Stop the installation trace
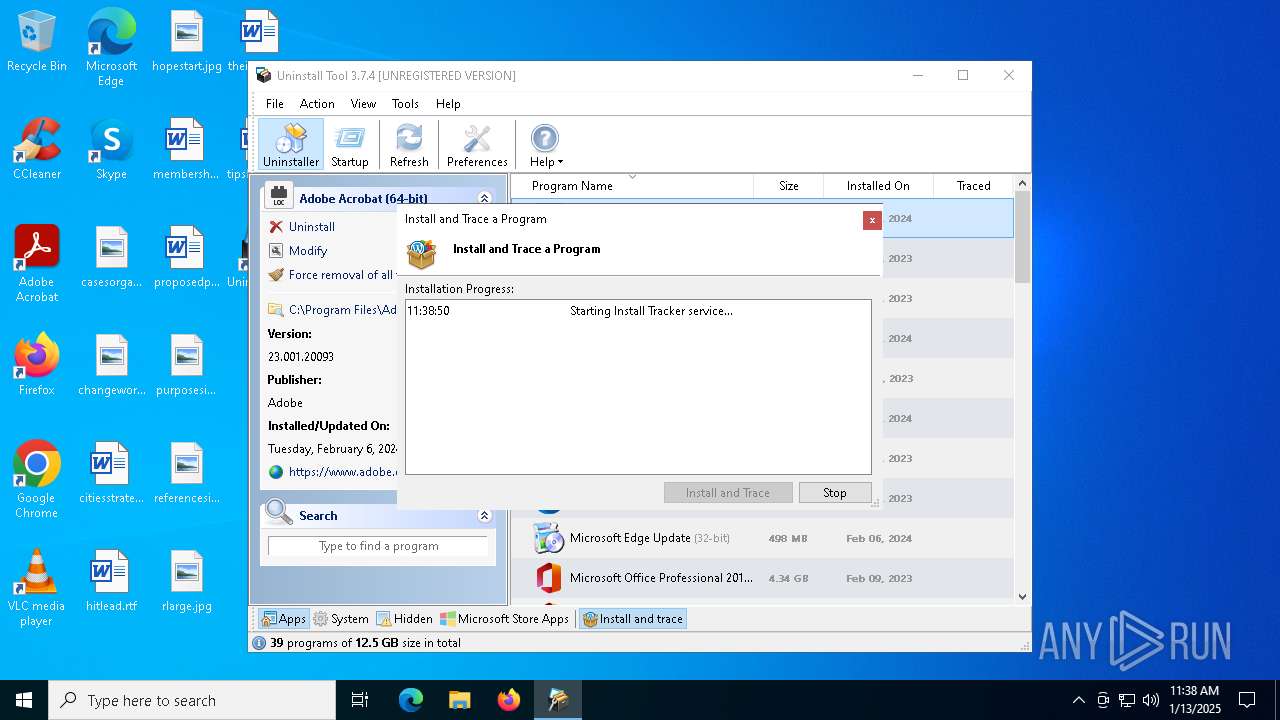This screenshot has width=1280, height=720. (x=835, y=493)
